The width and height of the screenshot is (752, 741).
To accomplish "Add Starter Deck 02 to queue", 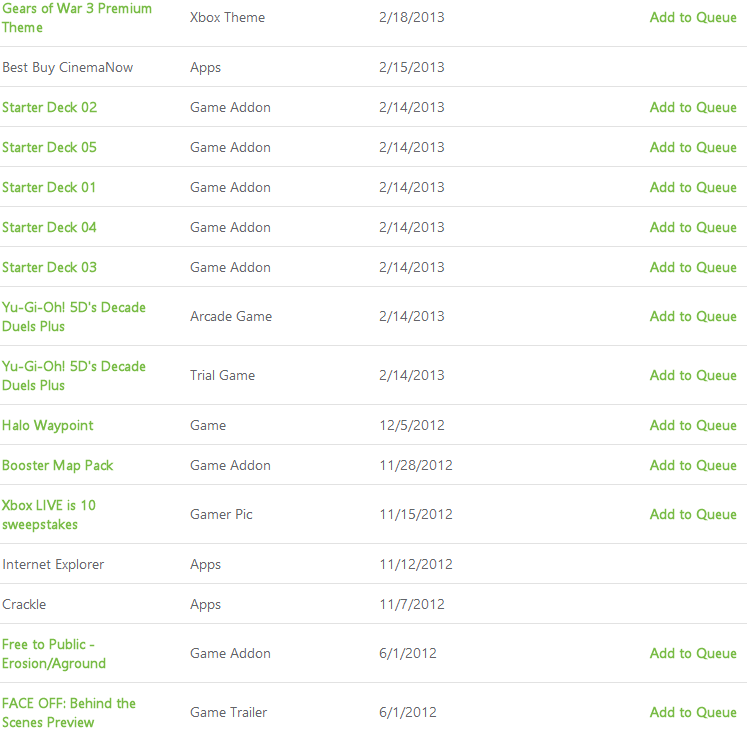I will click(693, 107).
